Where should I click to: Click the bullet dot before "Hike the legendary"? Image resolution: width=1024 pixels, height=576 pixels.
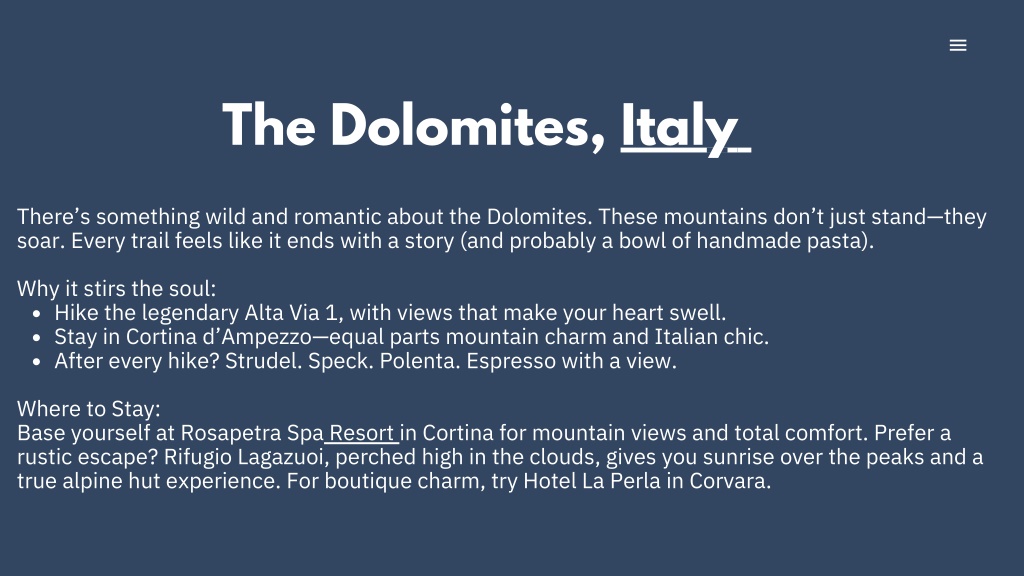[37, 314]
